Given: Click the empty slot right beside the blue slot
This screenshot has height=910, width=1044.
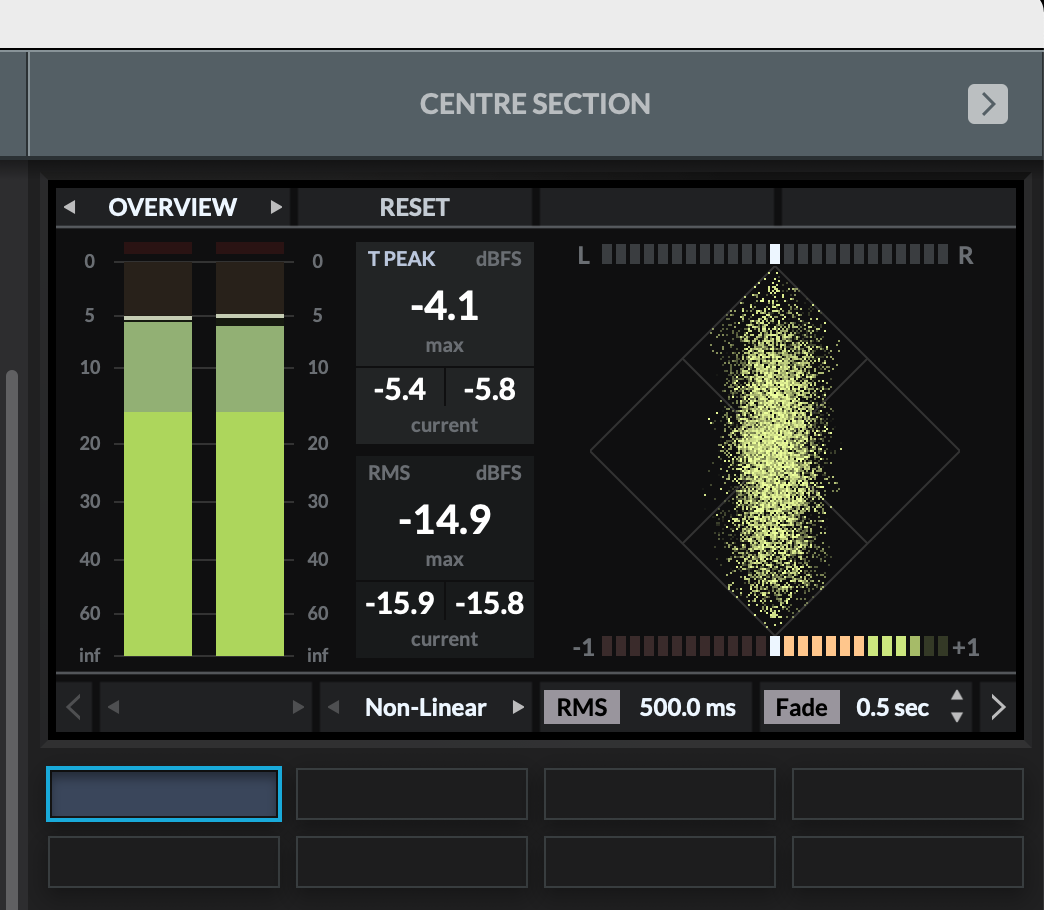Looking at the screenshot, I should coord(411,794).
